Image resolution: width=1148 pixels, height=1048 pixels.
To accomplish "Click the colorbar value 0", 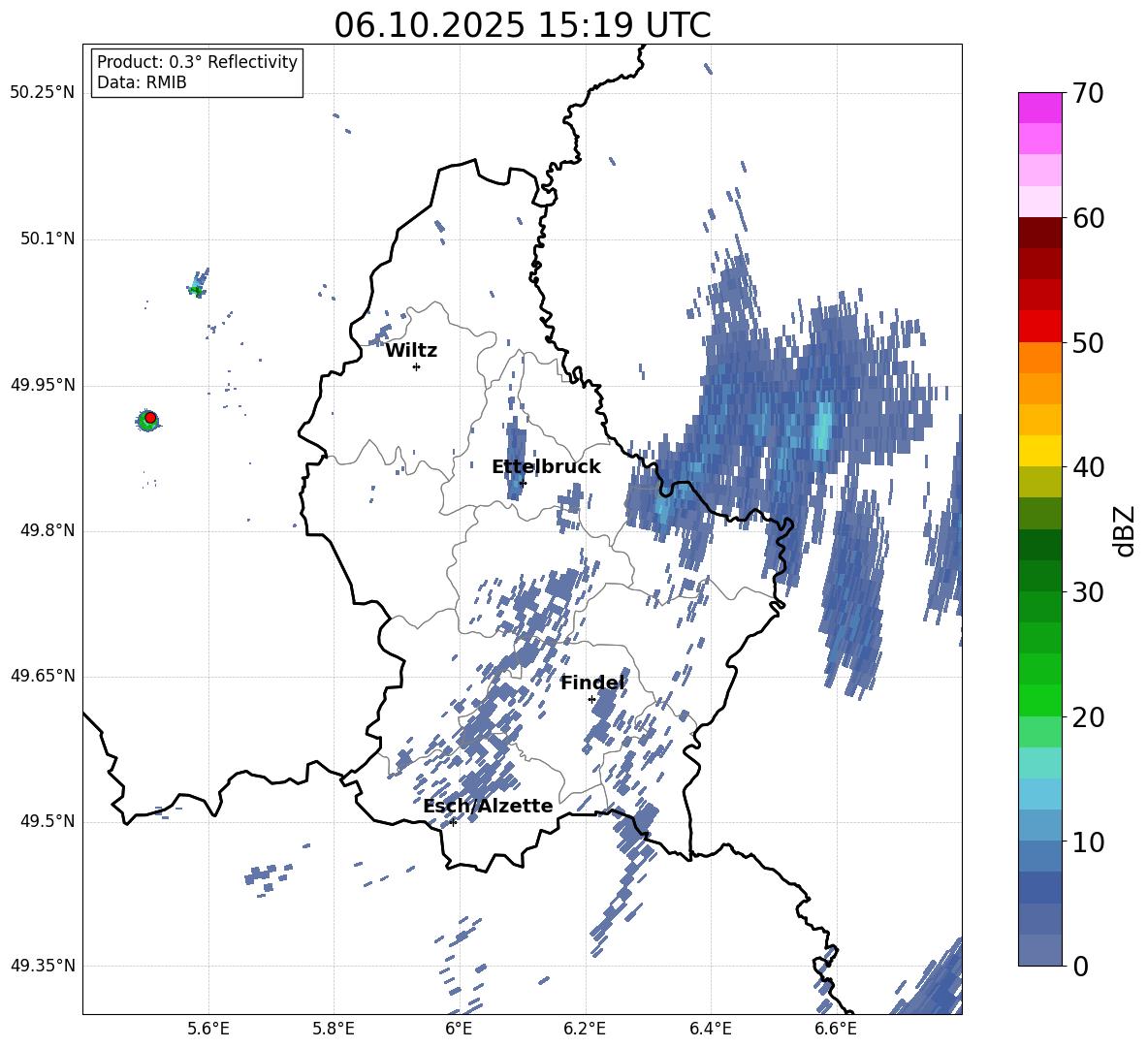I will (x=1079, y=966).
